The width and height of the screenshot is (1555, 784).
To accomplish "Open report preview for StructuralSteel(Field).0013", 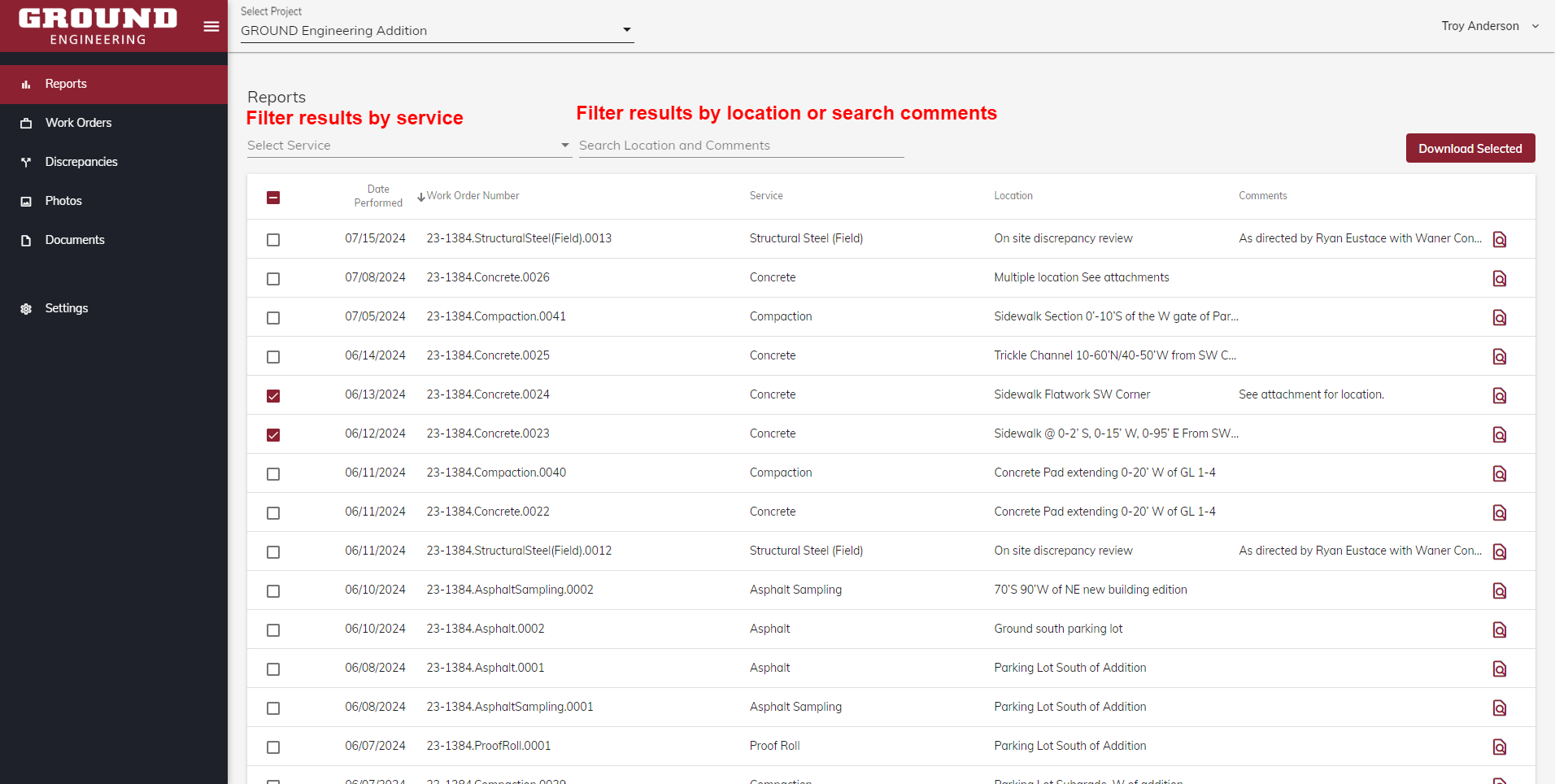I will [x=1500, y=240].
